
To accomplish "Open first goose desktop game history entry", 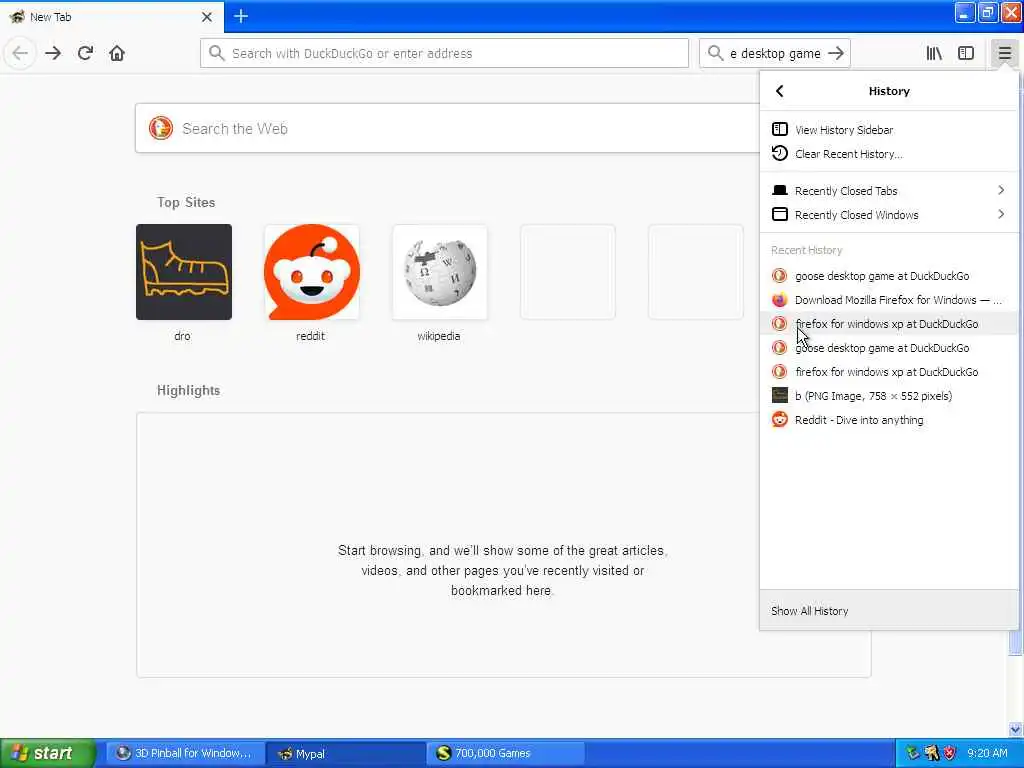I will (x=889, y=276).
